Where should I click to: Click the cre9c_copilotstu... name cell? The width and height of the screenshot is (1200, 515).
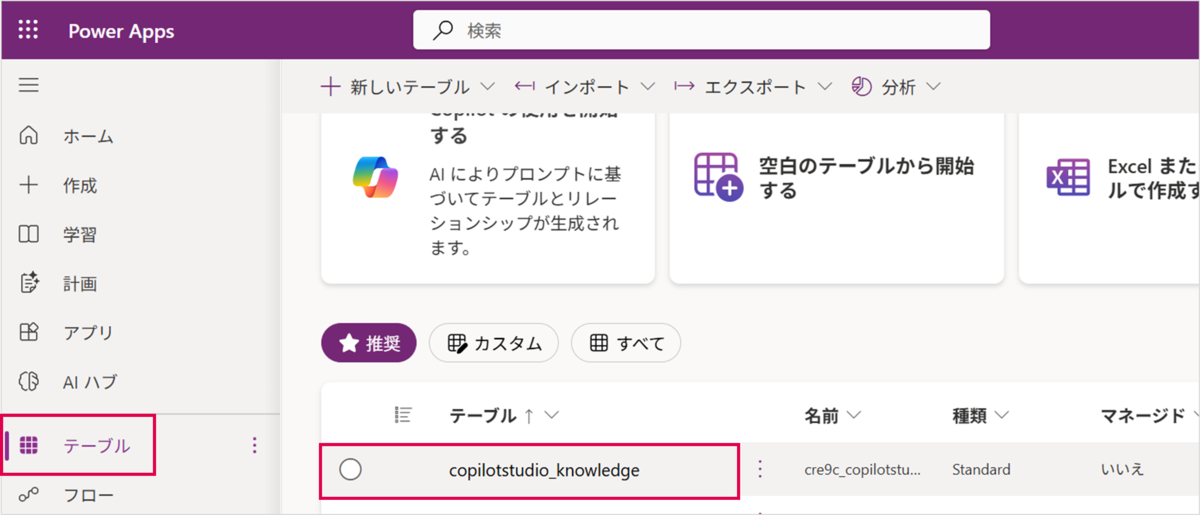[863, 469]
